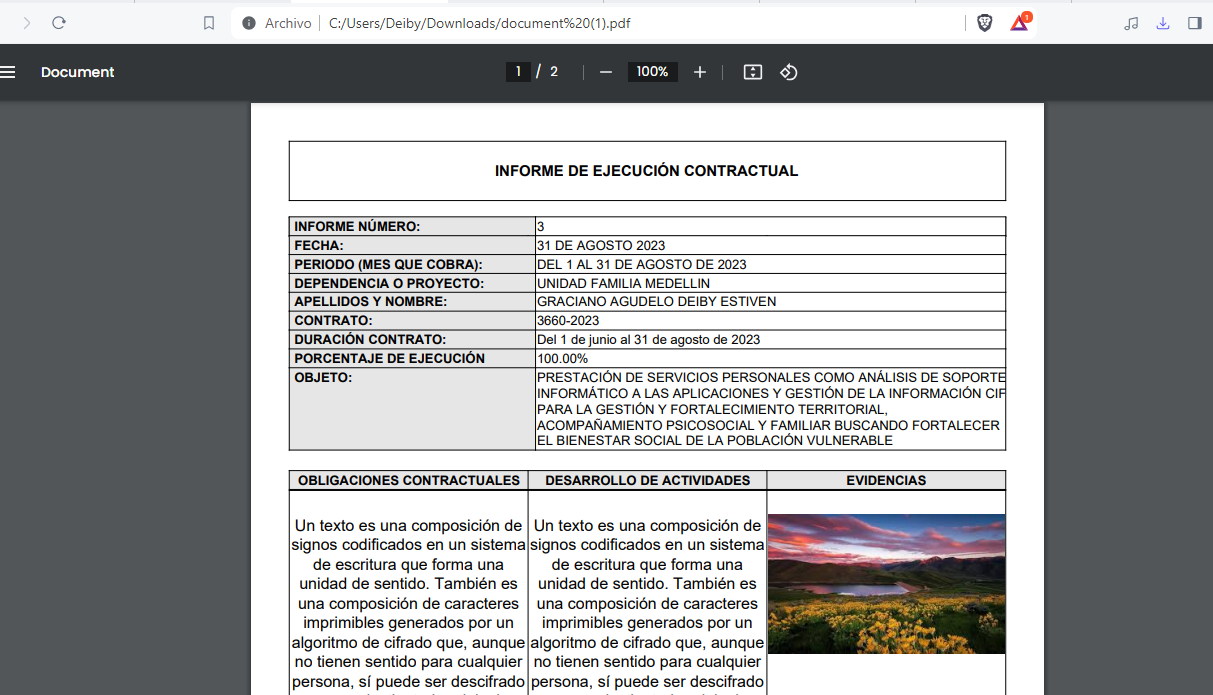Click the DESARROLLO DE ACTIVIDADES column header
Viewport: 1213px width, 695px height.
[x=648, y=481]
